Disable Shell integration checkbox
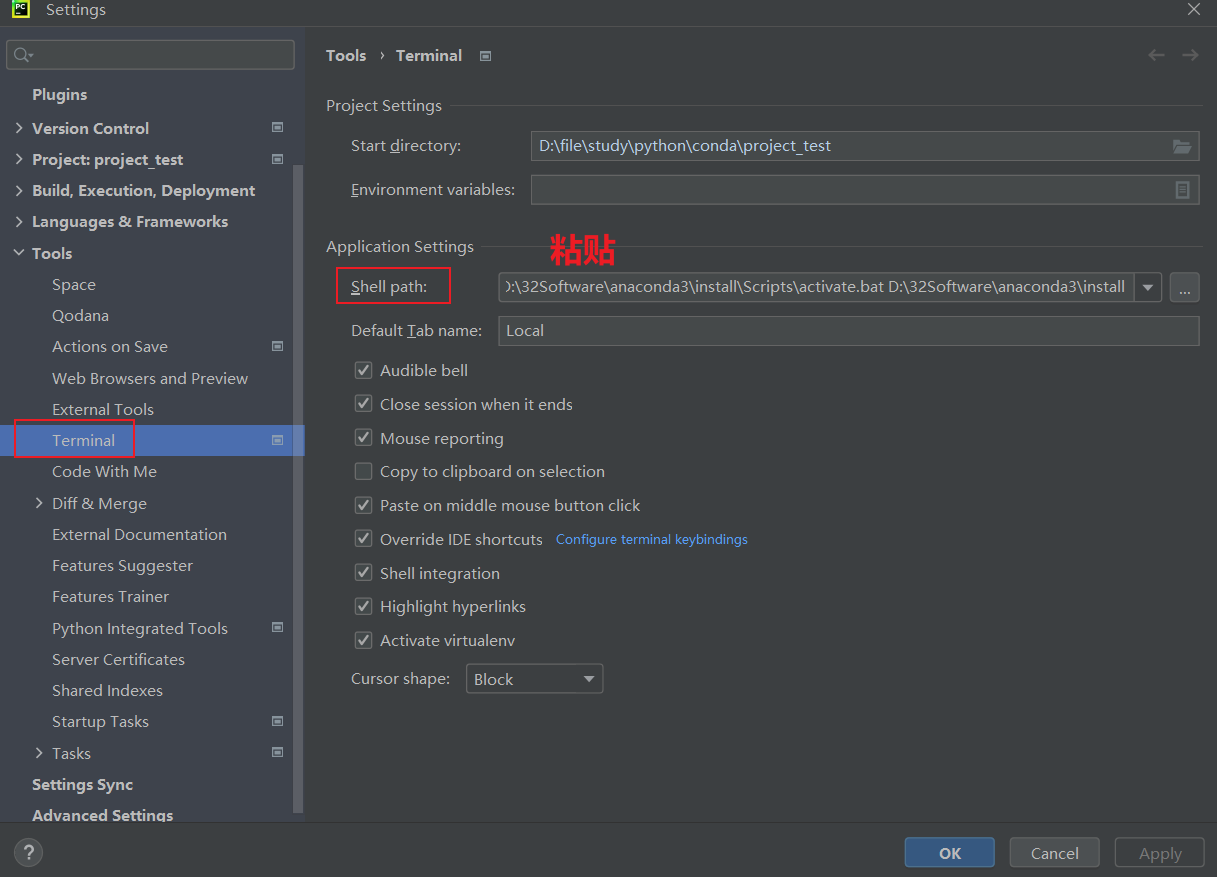The height and width of the screenshot is (877, 1217). pyautogui.click(x=363, y=573)
